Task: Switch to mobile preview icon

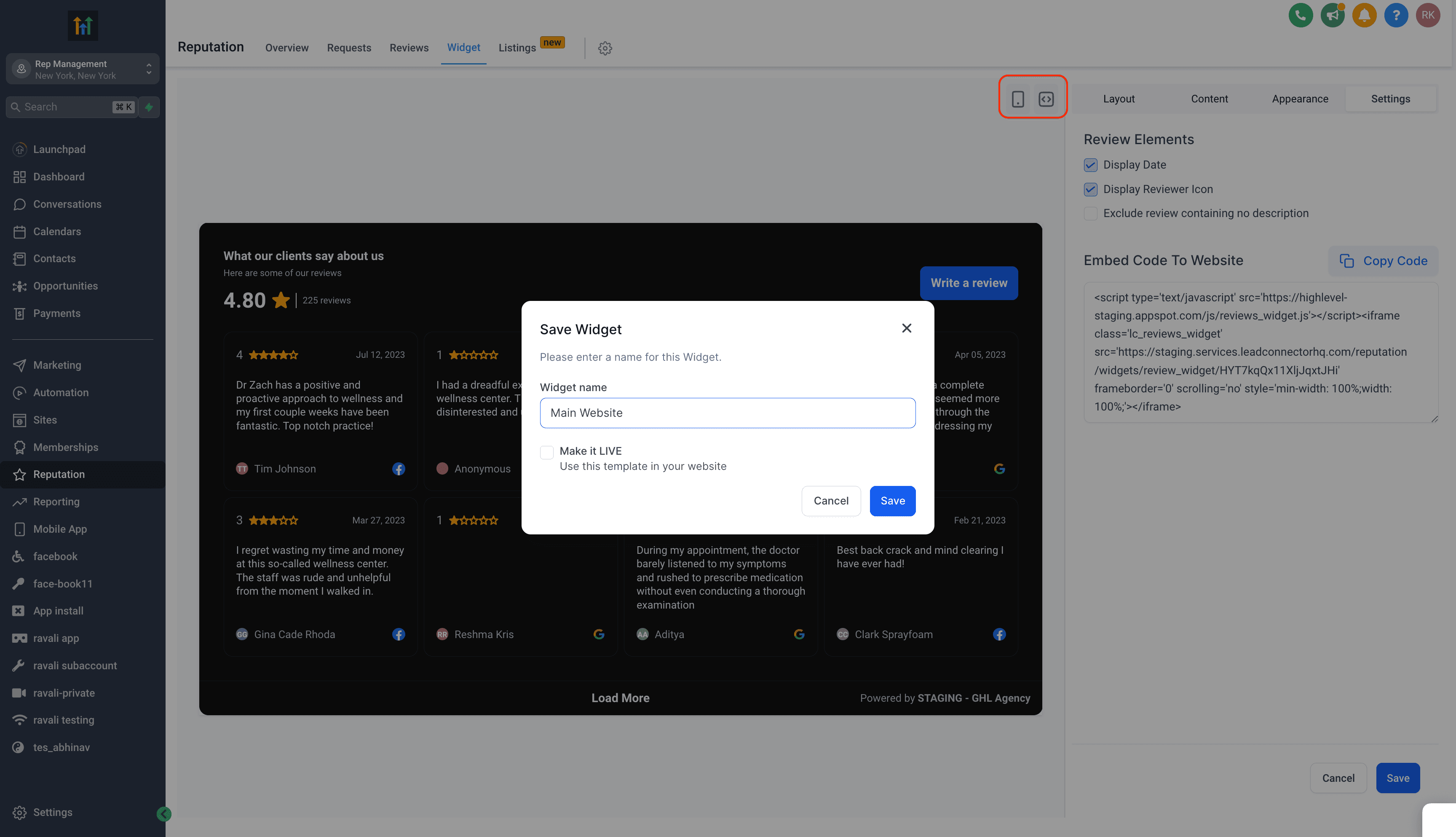Action: click(x=1017, y=99)
